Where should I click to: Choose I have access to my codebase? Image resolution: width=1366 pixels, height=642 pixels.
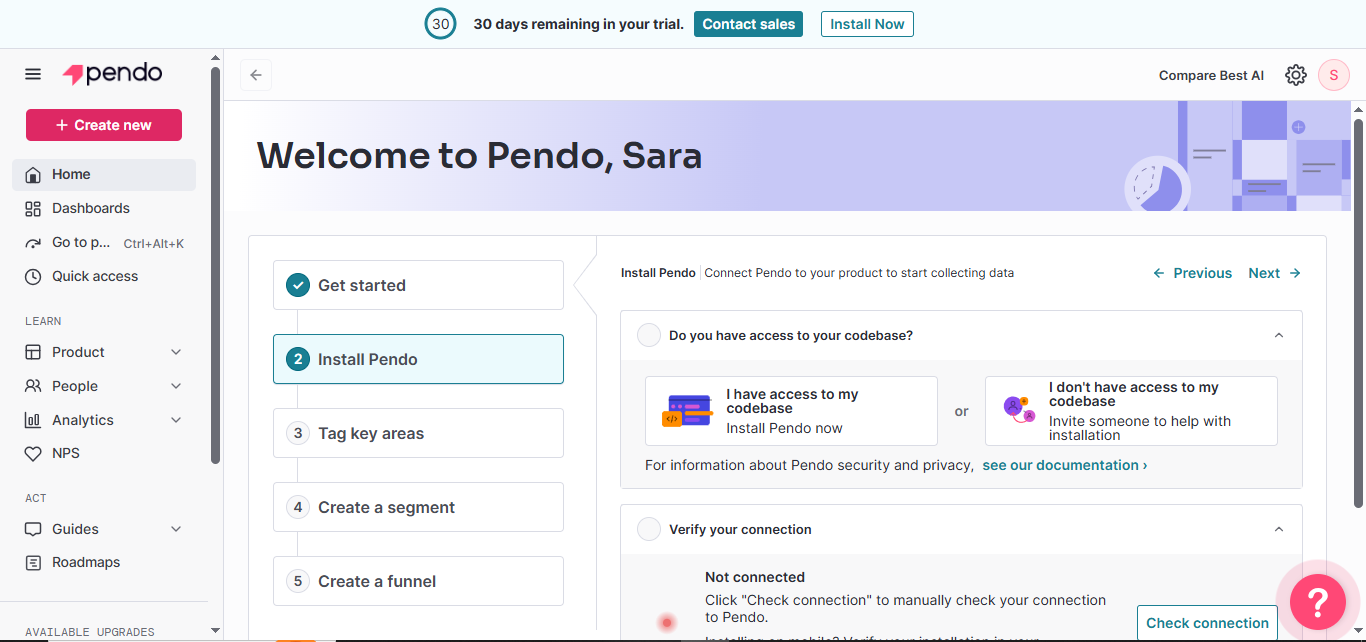pos(791,411)
